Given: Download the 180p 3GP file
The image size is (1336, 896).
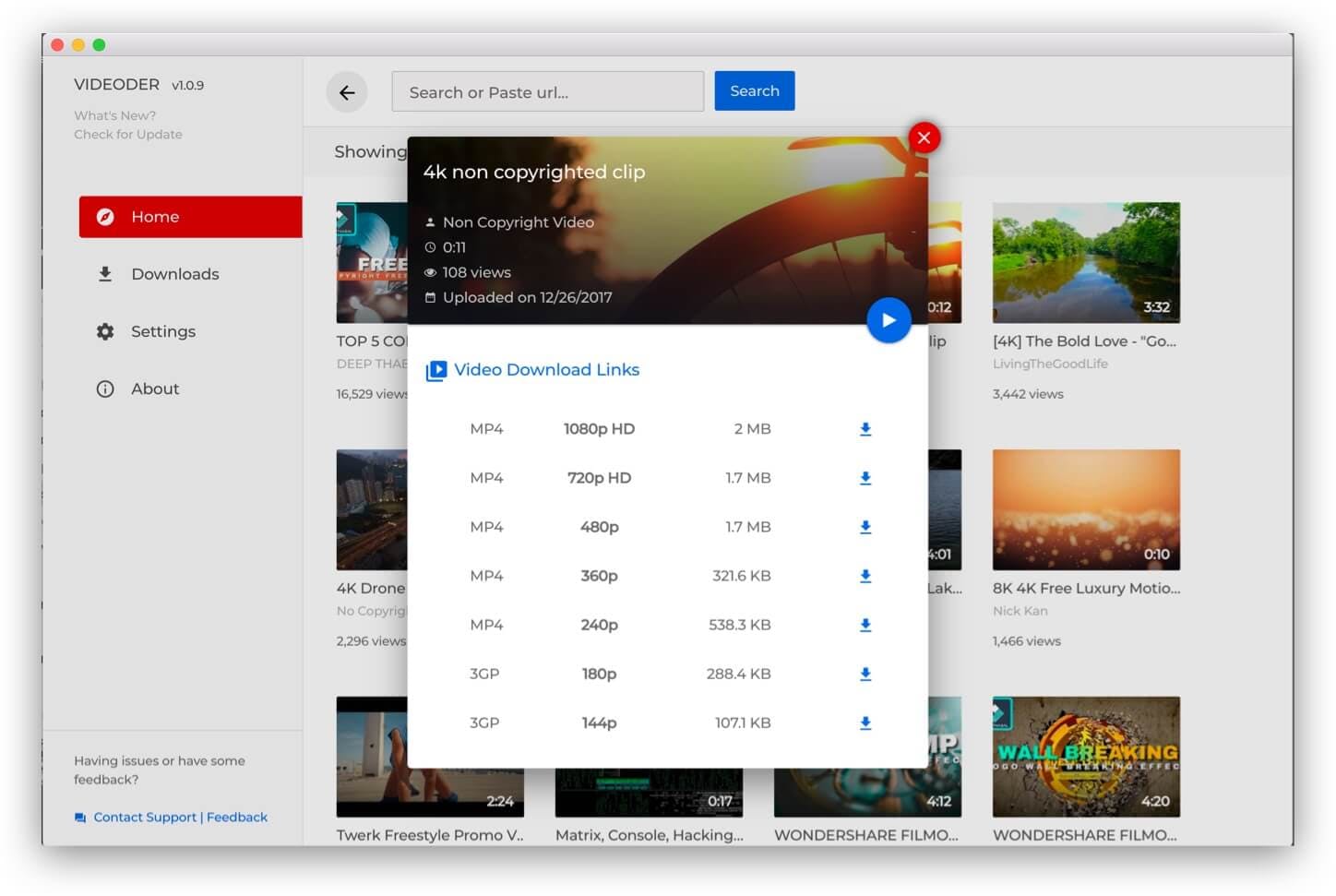Looking at the screenshot, I should 865,674.
